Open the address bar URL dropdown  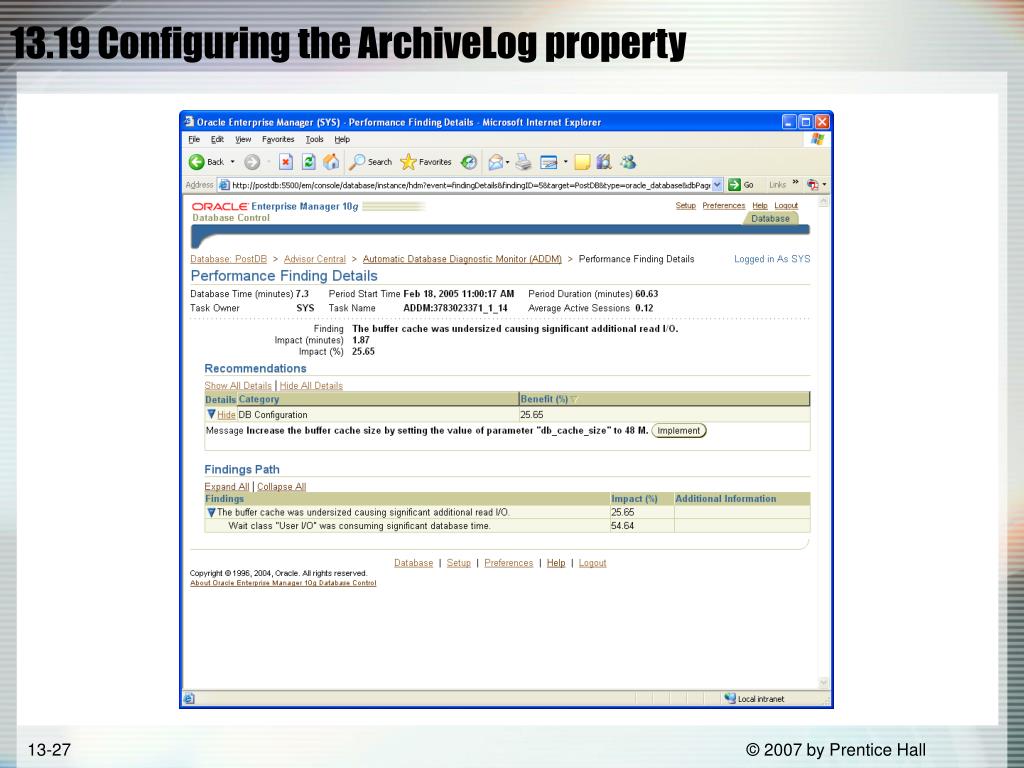(717, 185)
